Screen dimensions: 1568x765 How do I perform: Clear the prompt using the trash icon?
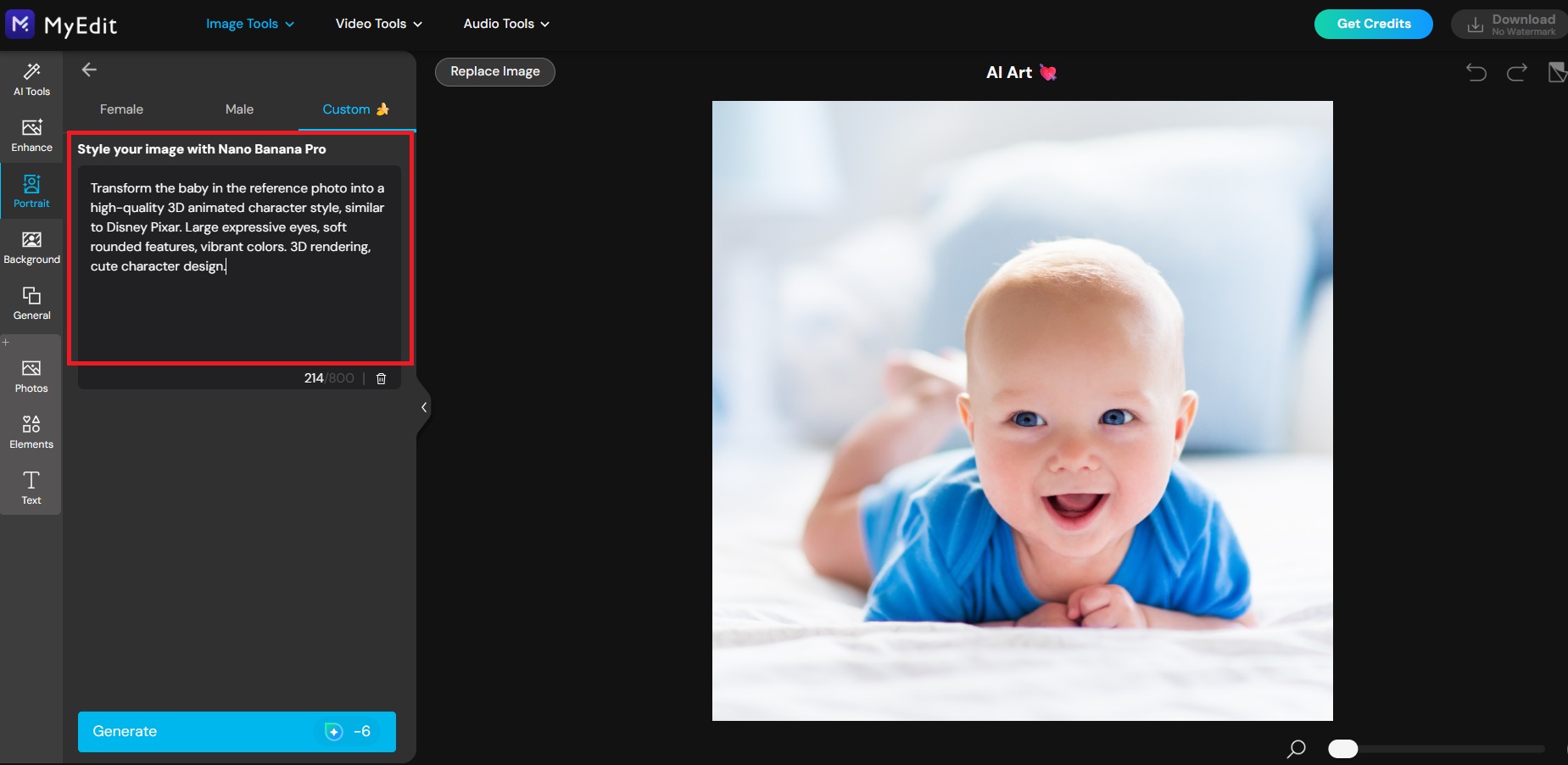click(381, 378)
